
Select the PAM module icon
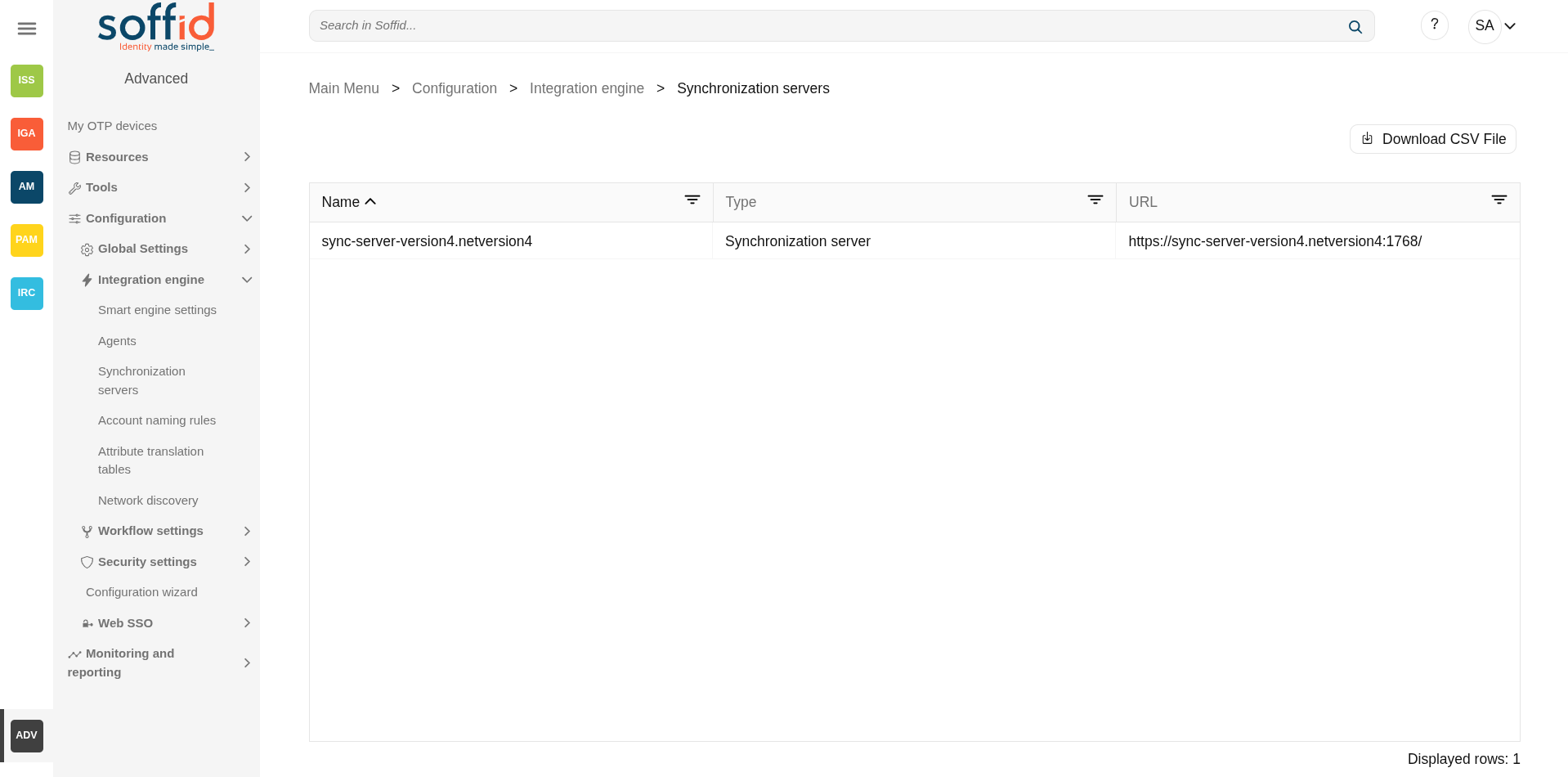(x=27, y=240)
